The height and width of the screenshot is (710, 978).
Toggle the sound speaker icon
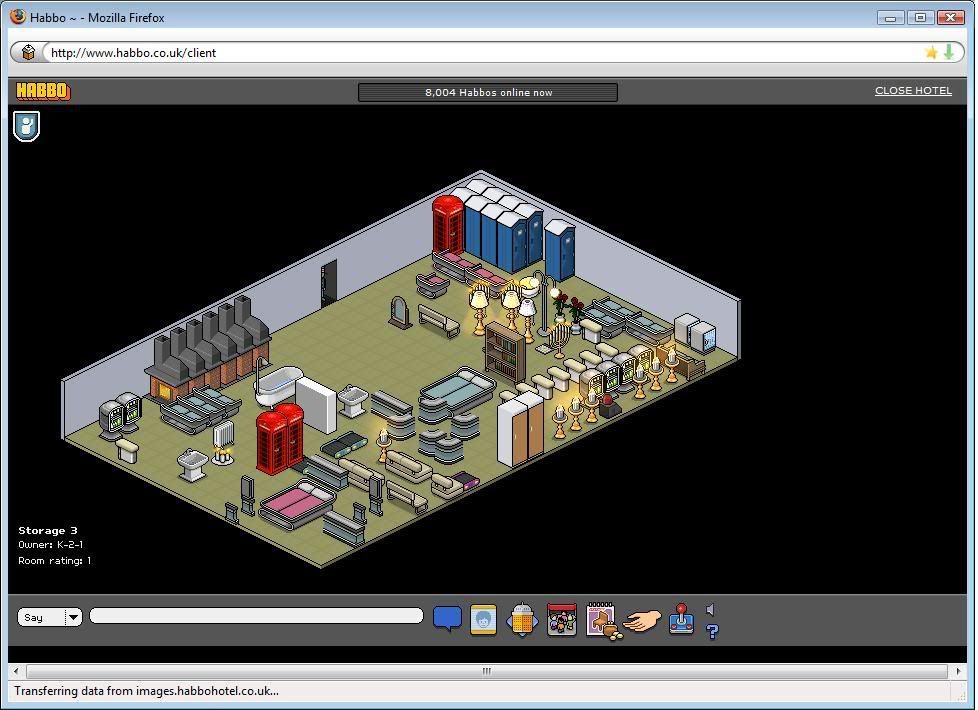711,609
